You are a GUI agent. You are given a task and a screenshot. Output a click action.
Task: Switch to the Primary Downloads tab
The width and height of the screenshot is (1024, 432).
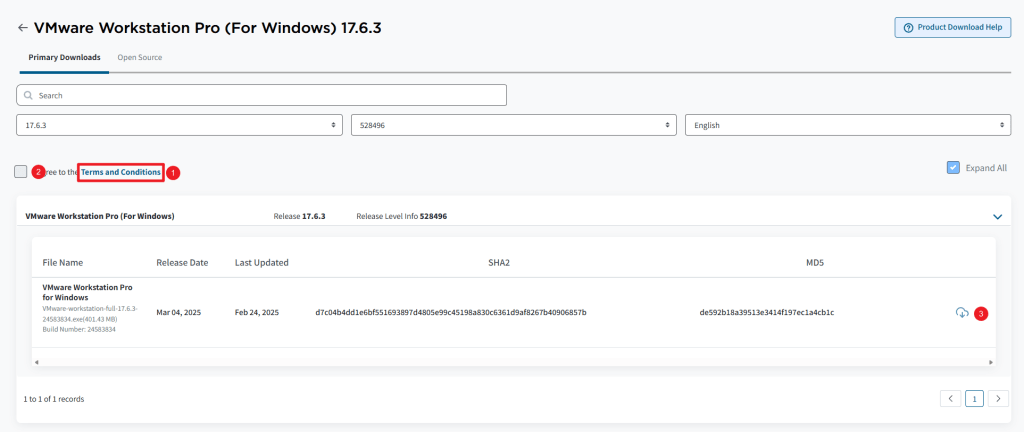[x=64, y=57]
